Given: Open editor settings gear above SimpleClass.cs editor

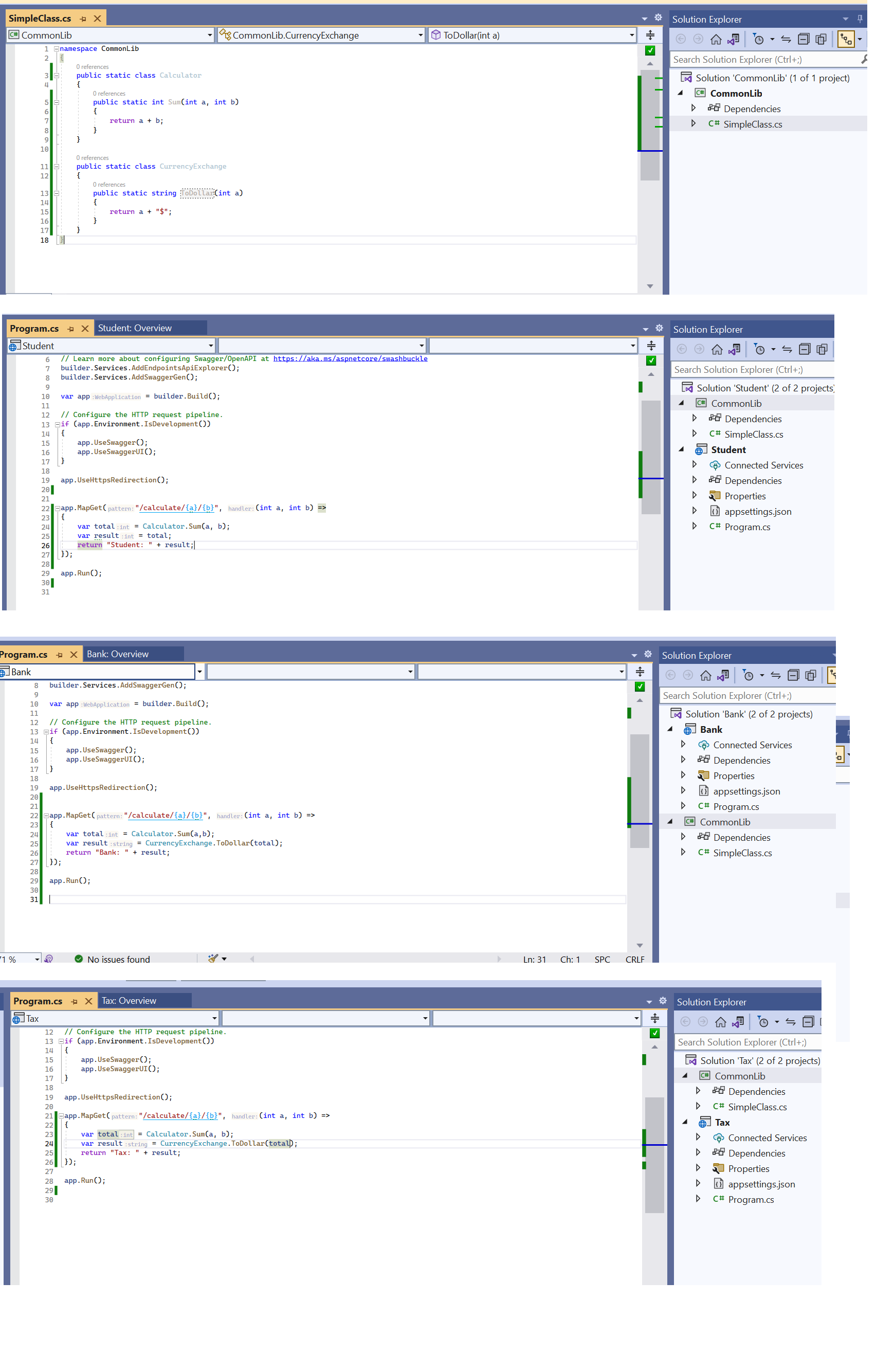Looking at the screenshot, I should click(x=658, y=18).
